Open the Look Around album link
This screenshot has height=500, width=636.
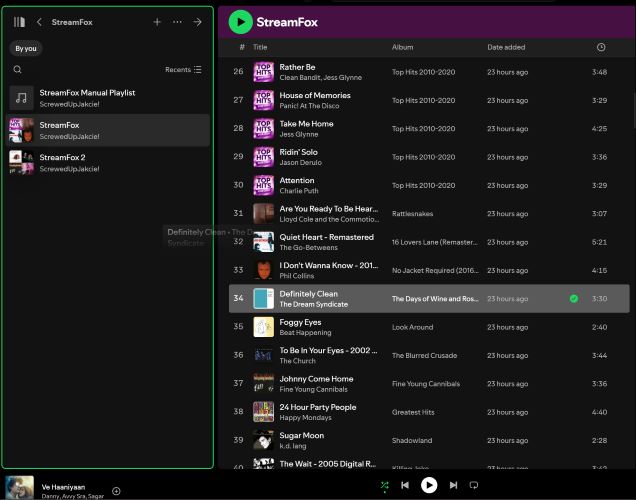[x=413, y=327]
